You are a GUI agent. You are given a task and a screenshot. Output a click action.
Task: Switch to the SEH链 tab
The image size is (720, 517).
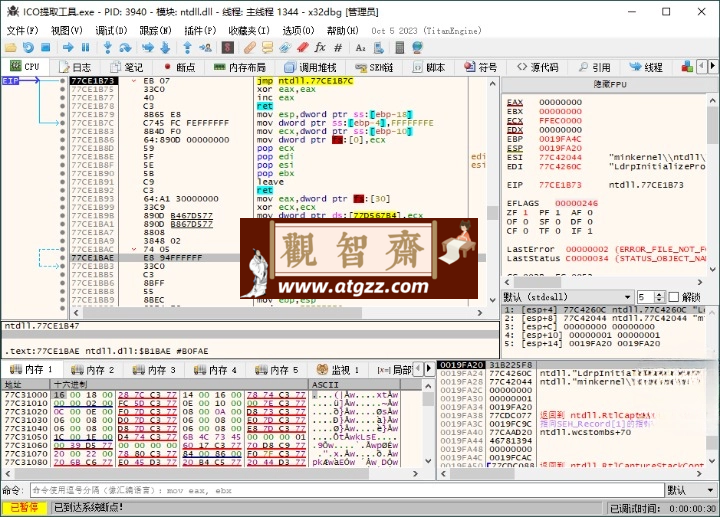374,67
